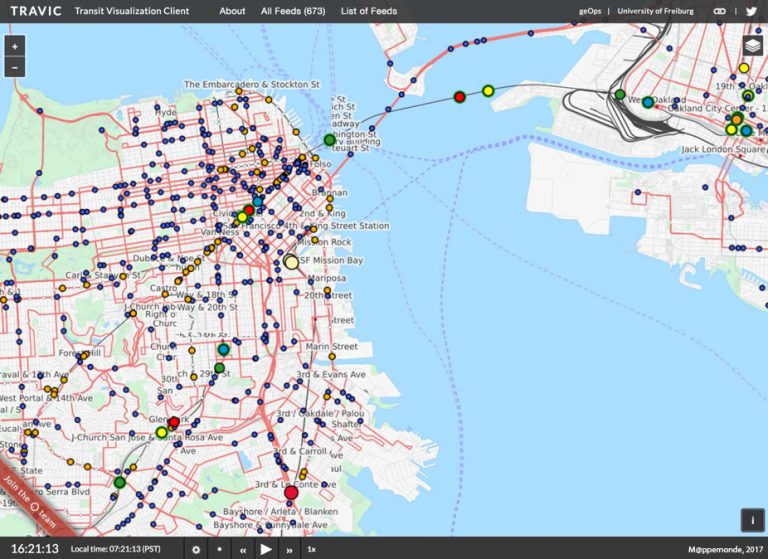This screenshot has width=768, height=559.
Task: Follow the University of Freiburg link
Action: click(x=655, y=11)
